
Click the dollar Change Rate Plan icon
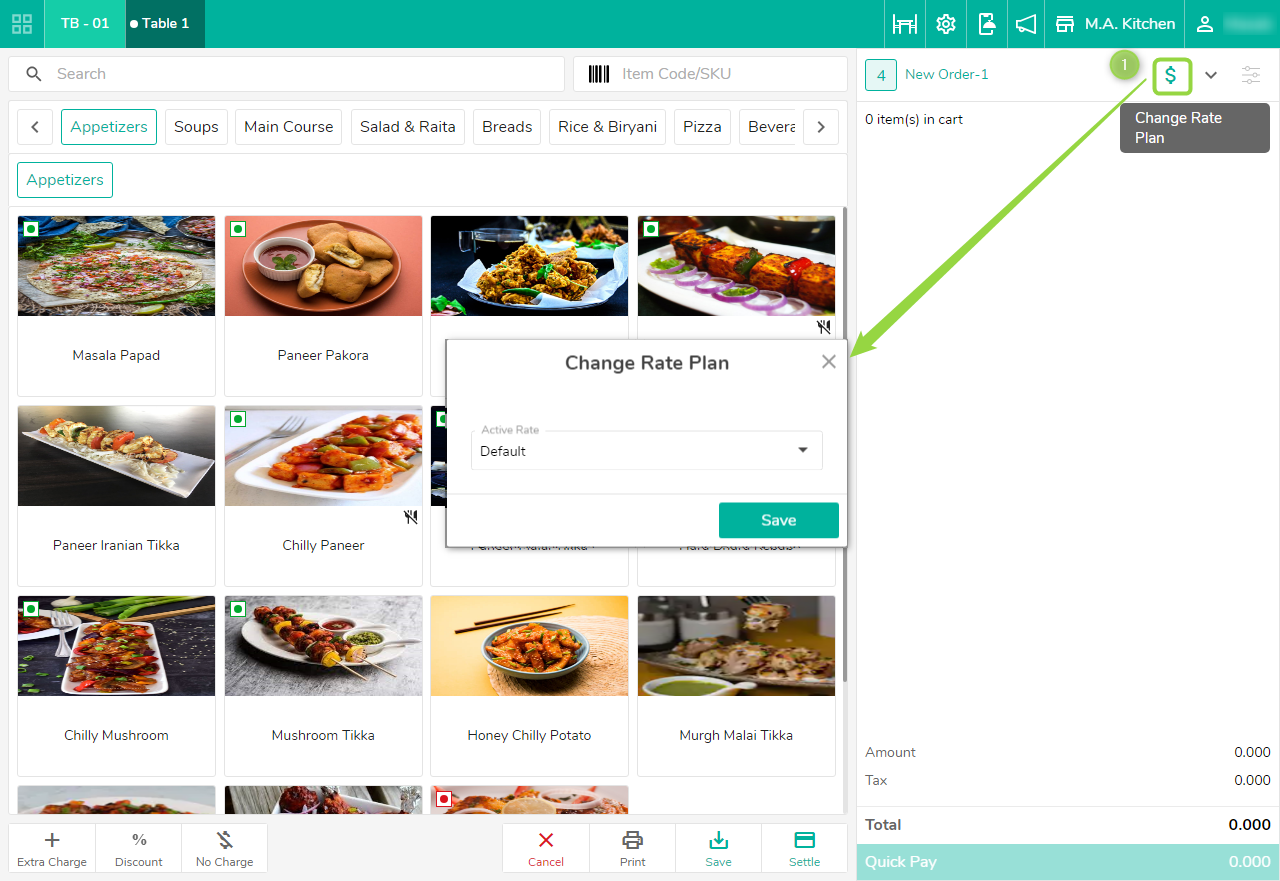click(x=1171, y=75)
